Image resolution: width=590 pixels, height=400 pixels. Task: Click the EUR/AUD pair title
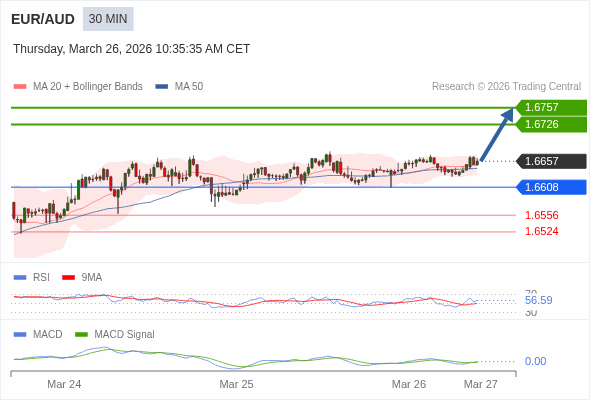[43, 19]
